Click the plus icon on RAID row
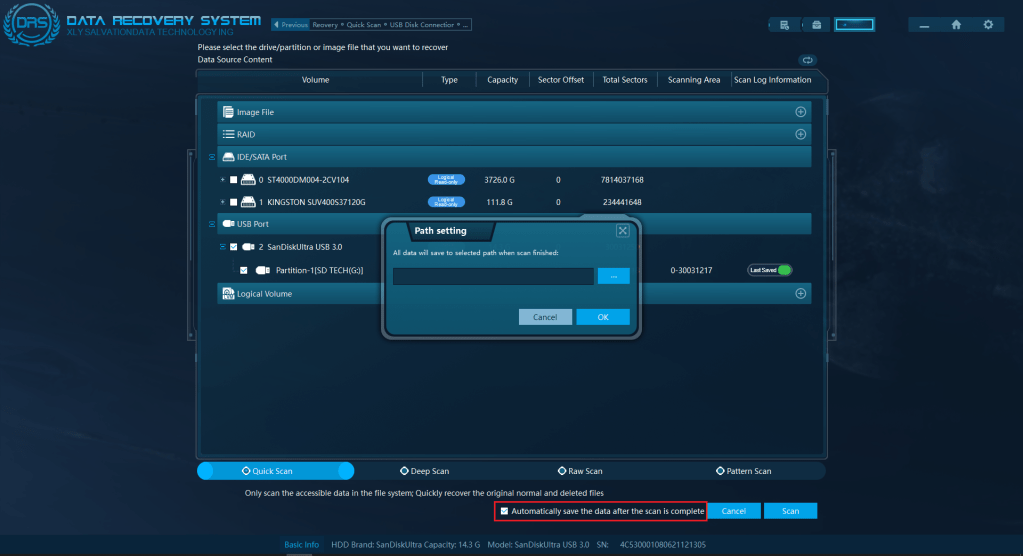Image resolution: width=1023 pixels, height=556 pixels. 800,134
